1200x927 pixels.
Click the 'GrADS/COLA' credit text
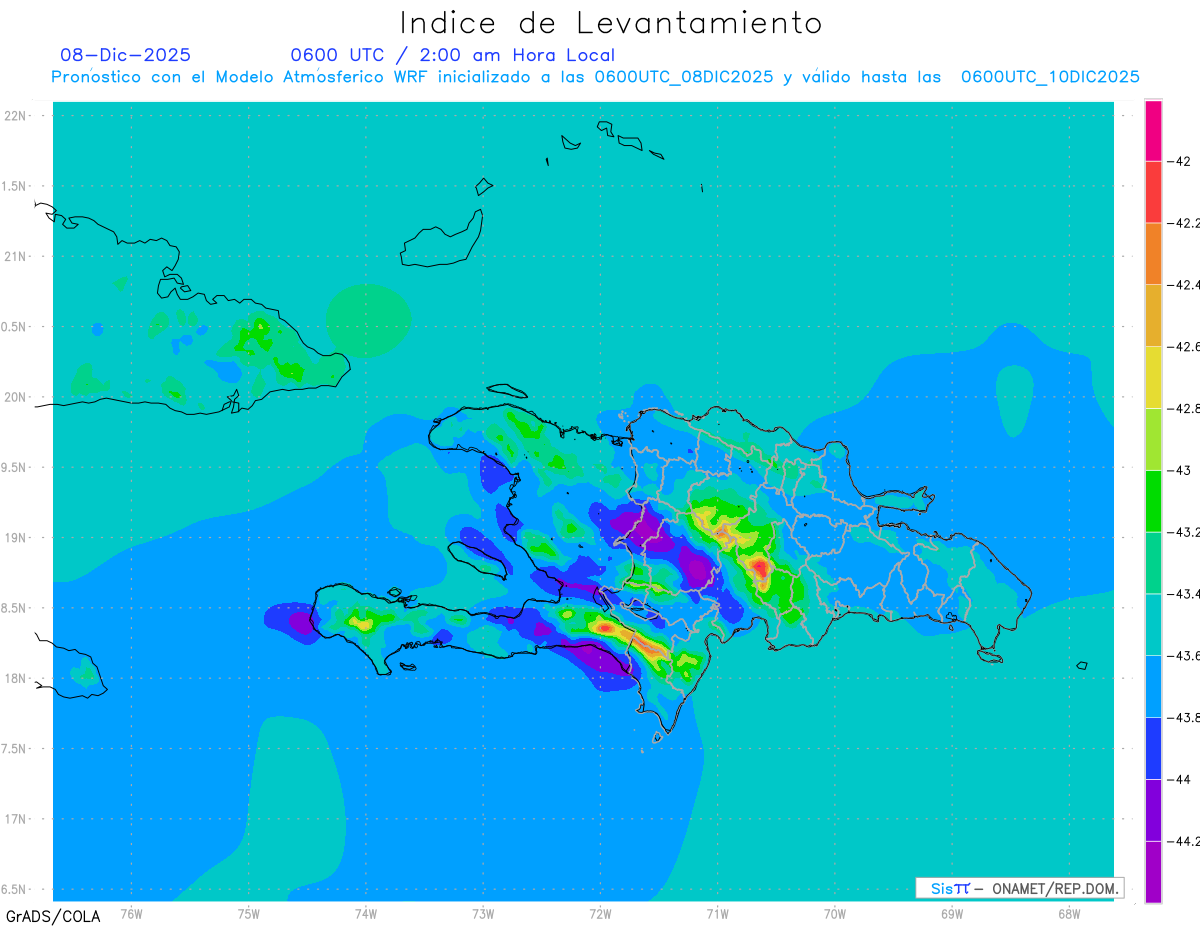click(53, 916)
